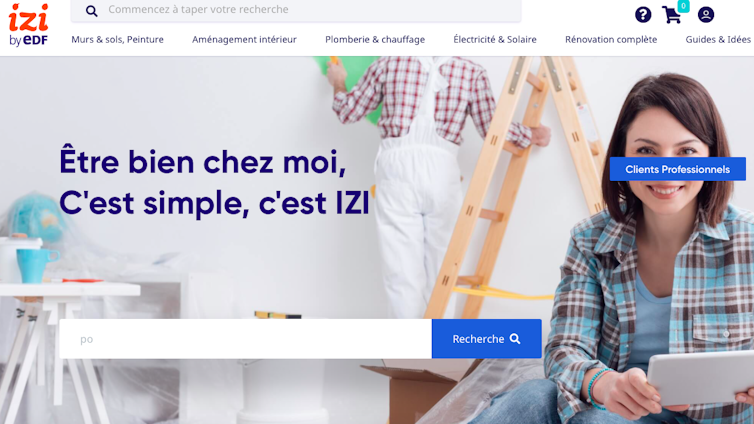Click the Clients Professionnels button
Screen dimensions: 754x424
coord(678,169)
